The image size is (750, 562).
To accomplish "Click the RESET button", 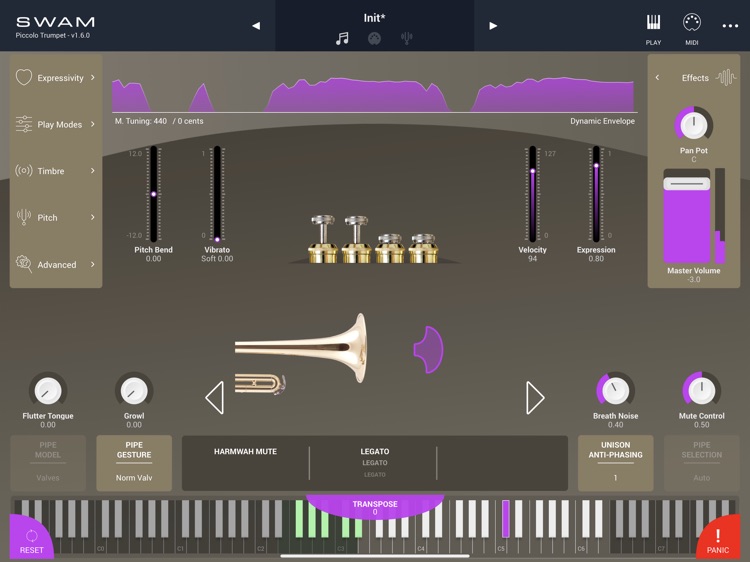I will pyautogui.click(x=31, y=539).
